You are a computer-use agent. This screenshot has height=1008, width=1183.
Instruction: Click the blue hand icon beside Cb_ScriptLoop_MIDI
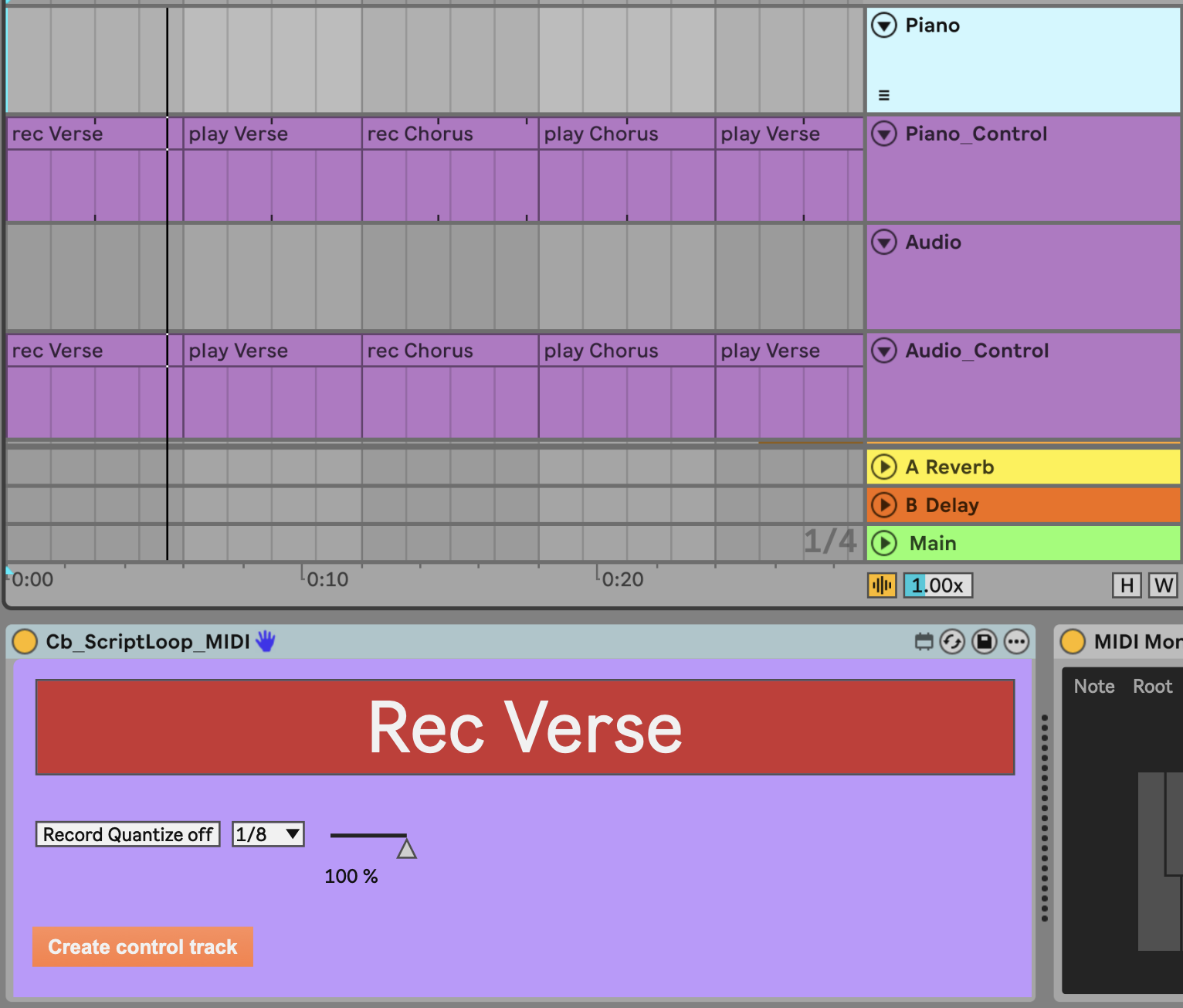(x=265, y=641)
